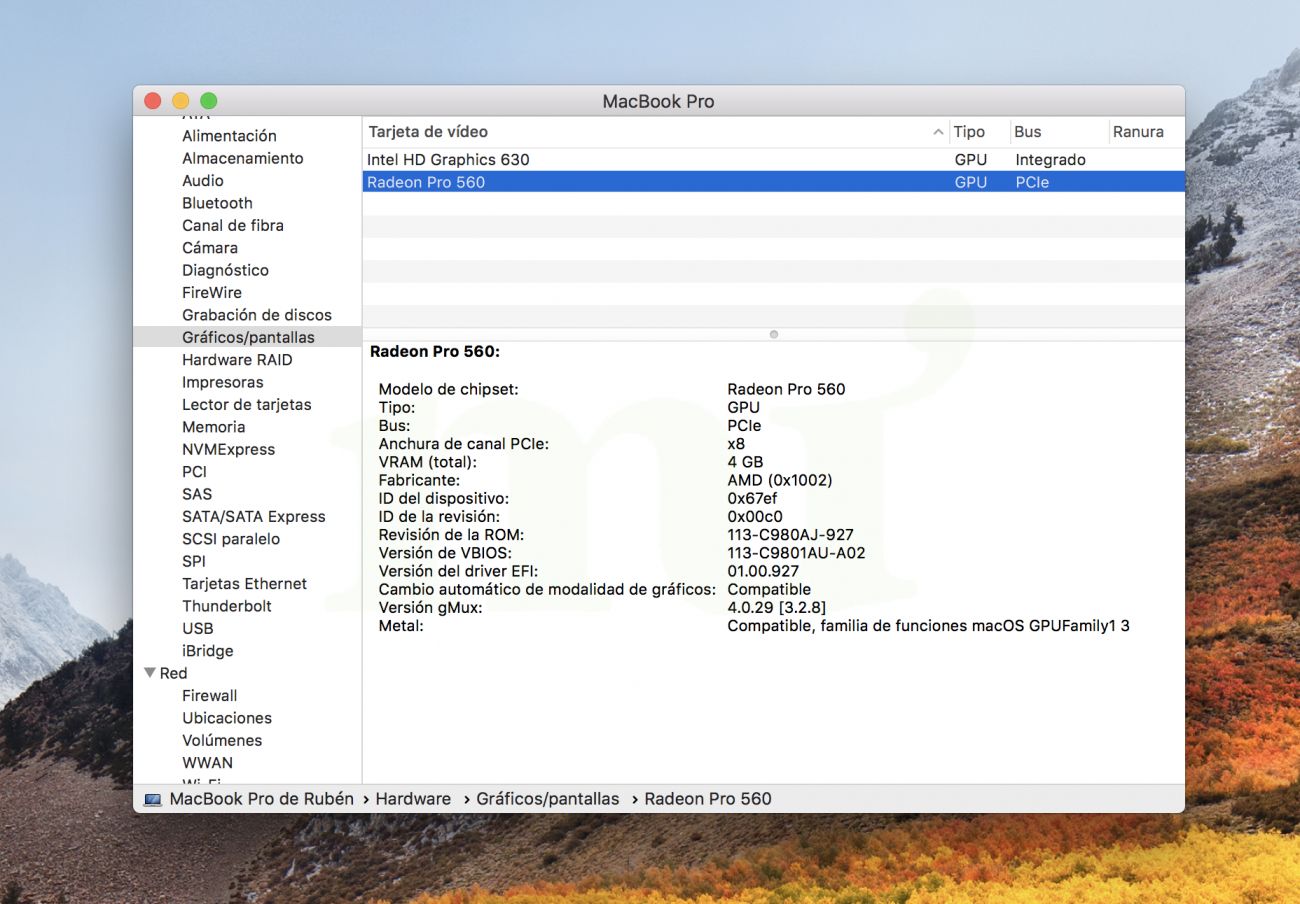Close the MacBook Pro window
The height and width of the screenshot is (904, 1300).
click(152, 101)
